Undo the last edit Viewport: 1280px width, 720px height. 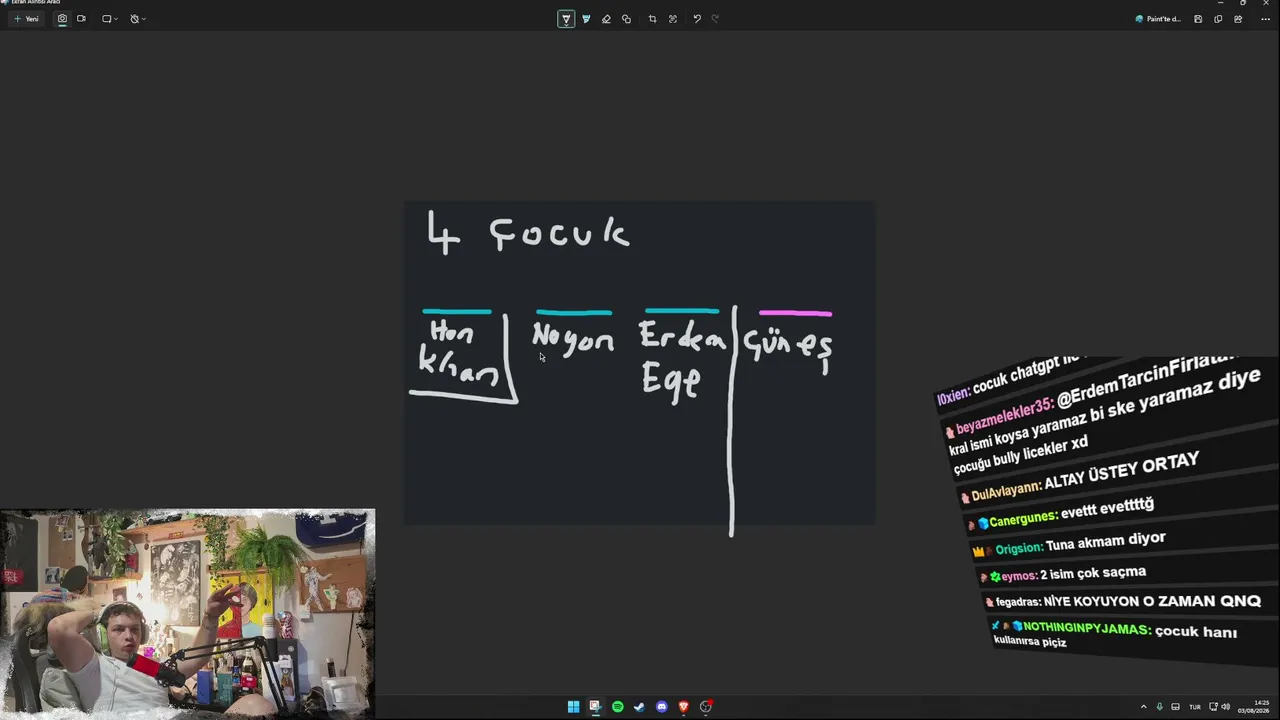[x=697, y=19]
